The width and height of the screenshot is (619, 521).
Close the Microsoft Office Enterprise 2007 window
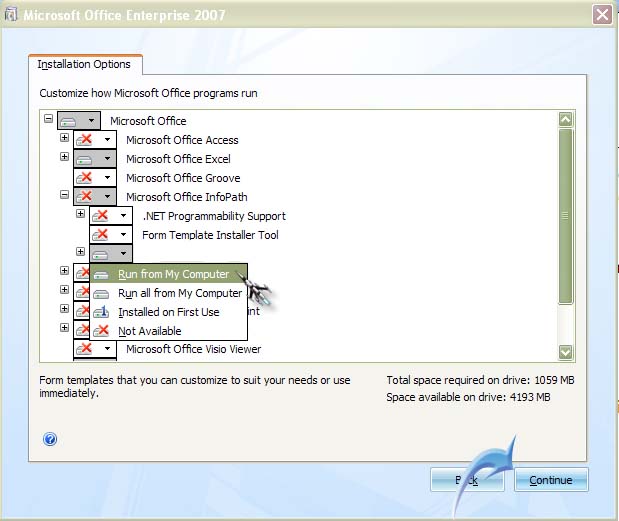click(x=602, y=15)
